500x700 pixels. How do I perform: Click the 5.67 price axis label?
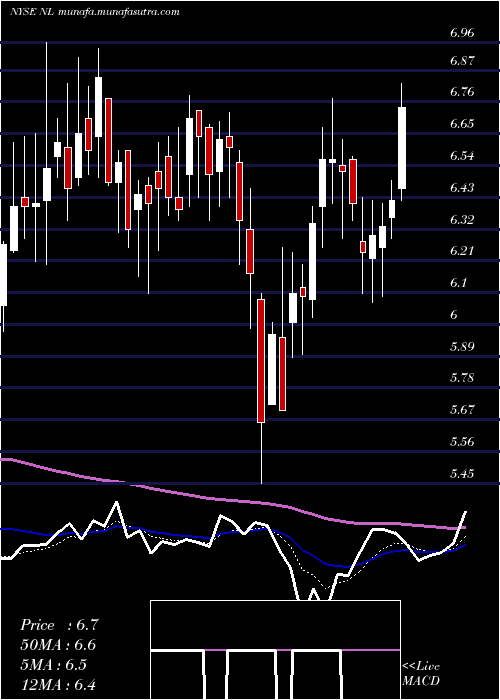point(462,410)
